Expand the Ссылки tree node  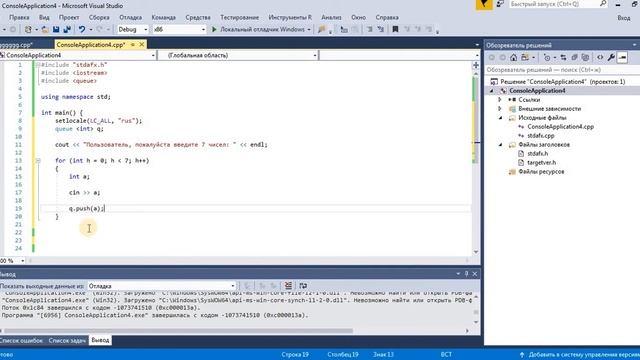pos(500,100)
